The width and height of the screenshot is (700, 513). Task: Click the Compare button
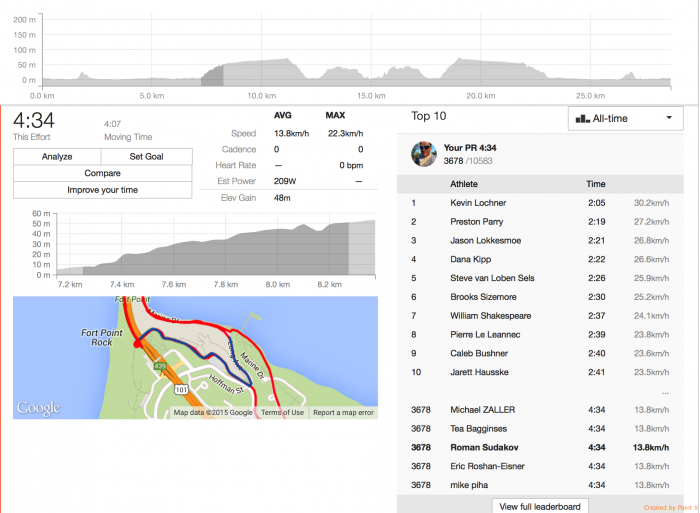click(102, 173)
